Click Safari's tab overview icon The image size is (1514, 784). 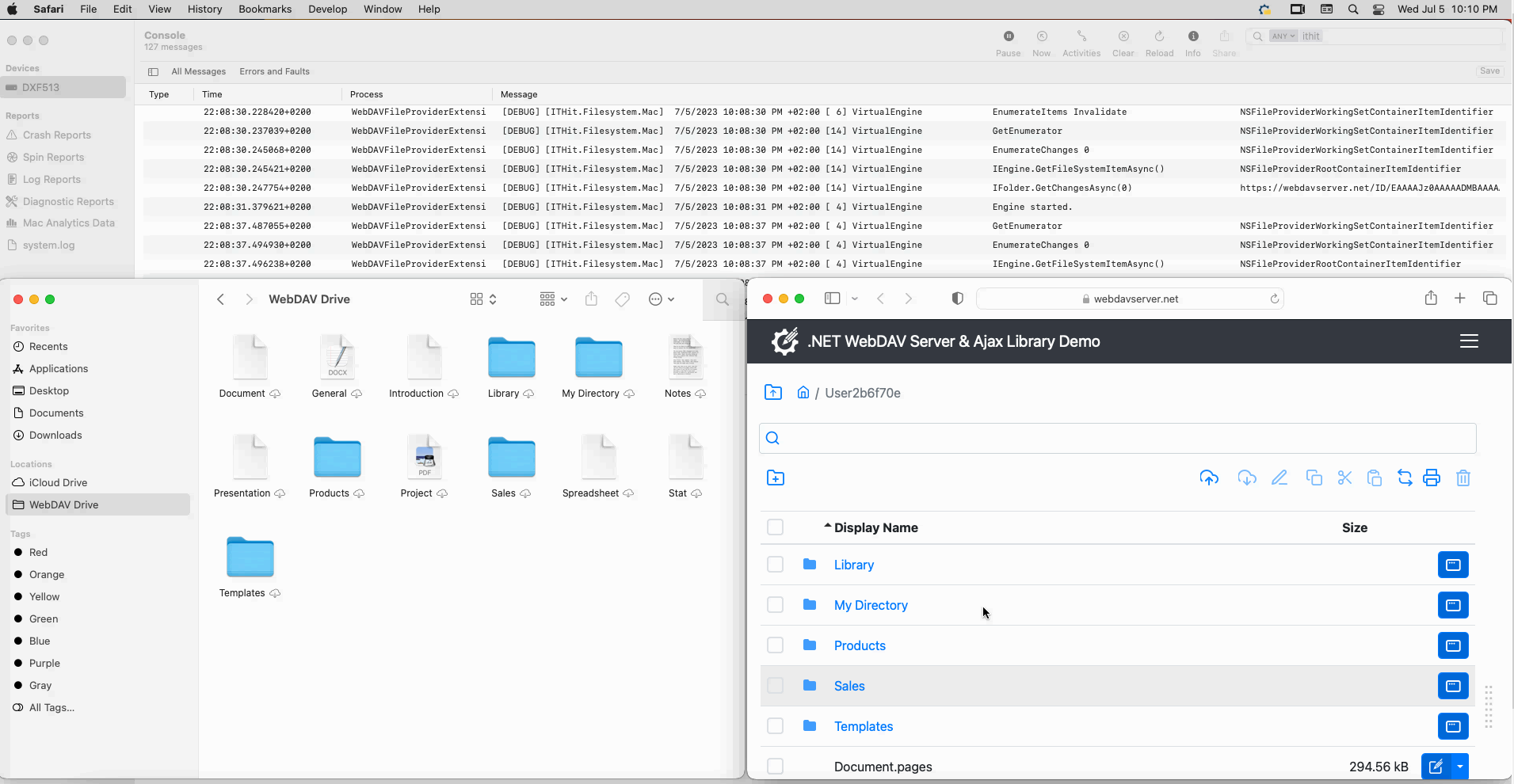1490,298
